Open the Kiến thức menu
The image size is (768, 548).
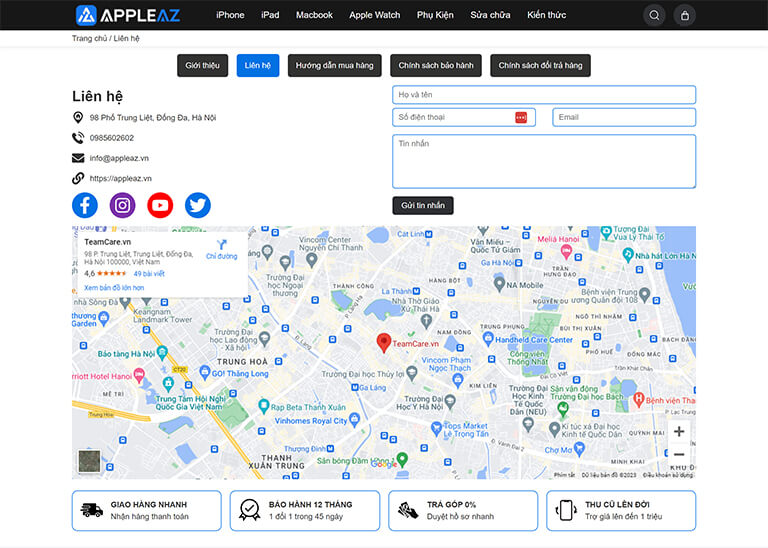(547, 15)
